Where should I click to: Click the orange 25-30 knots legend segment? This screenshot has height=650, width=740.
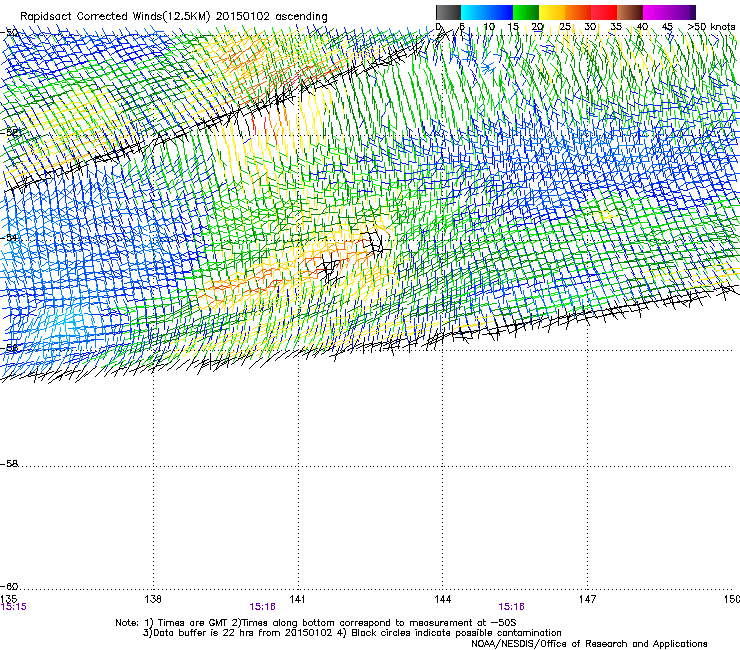578,12
